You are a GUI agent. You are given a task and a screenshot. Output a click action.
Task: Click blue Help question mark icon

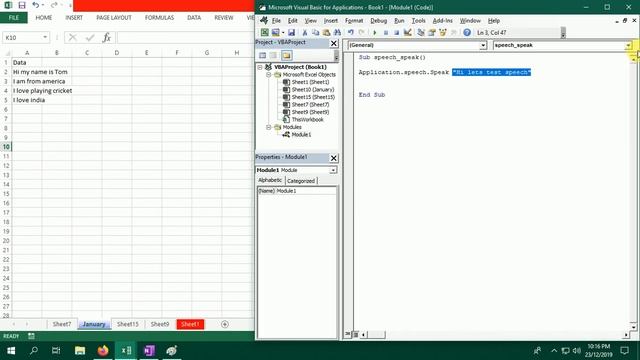click(x=467, y=32)
